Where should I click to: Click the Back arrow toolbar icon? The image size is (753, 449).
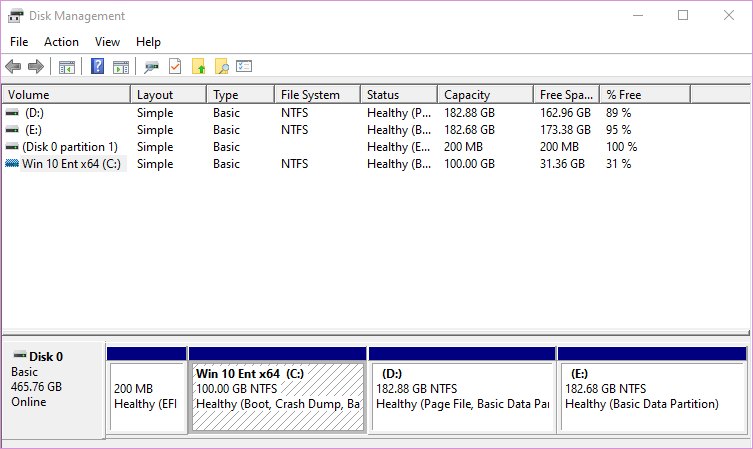pyautogui.click(x=13, y=66)
